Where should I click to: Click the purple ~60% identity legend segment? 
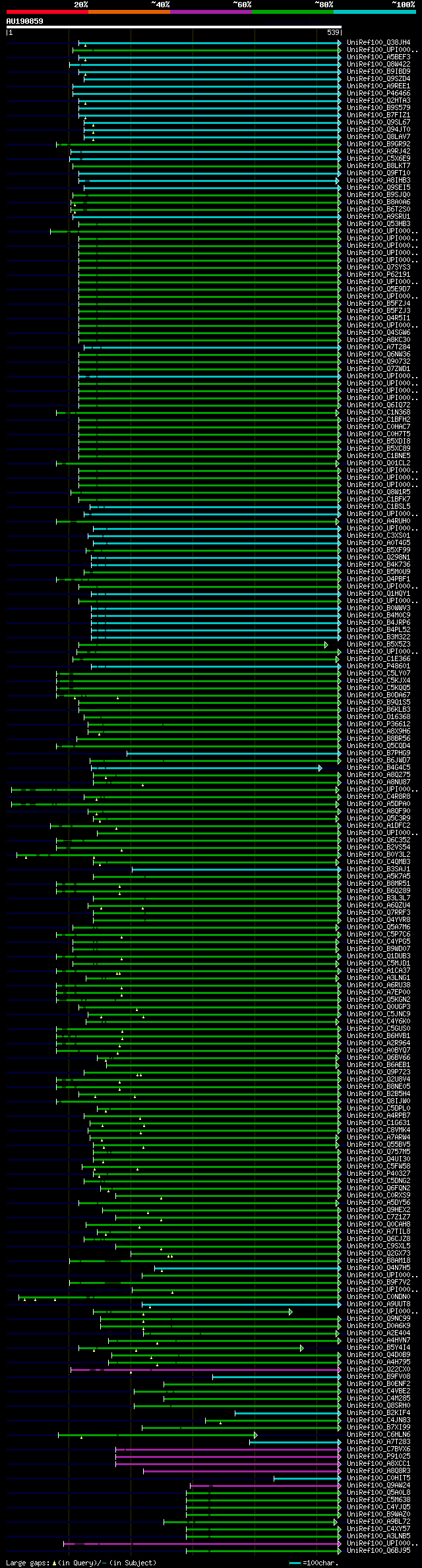point(210,12)
